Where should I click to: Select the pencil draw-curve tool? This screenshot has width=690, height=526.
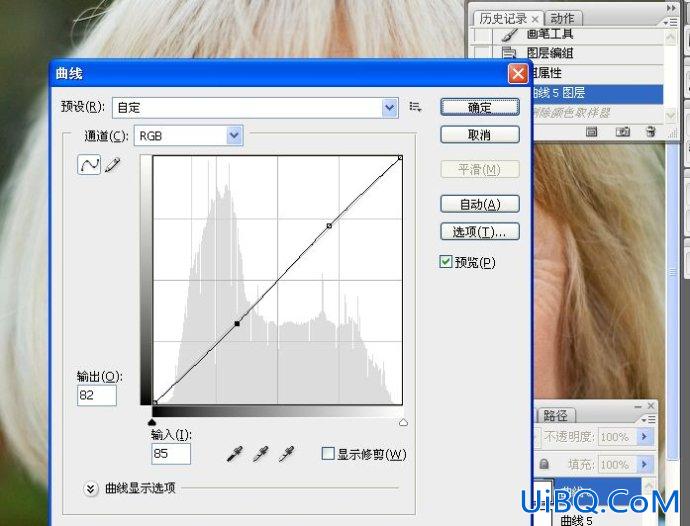pyautogui.click(x=113, y=165)
